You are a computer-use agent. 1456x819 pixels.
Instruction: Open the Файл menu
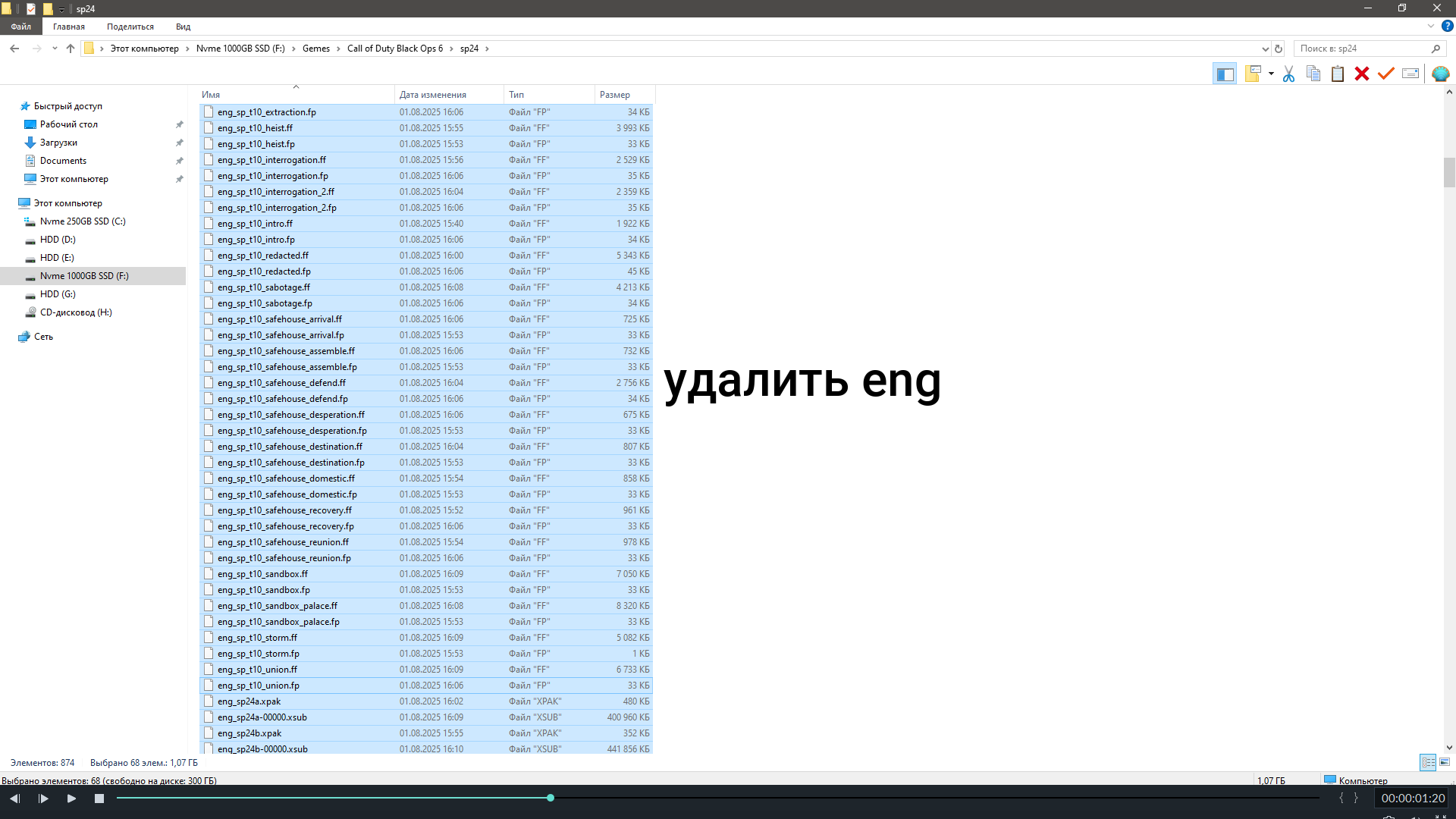20,26
